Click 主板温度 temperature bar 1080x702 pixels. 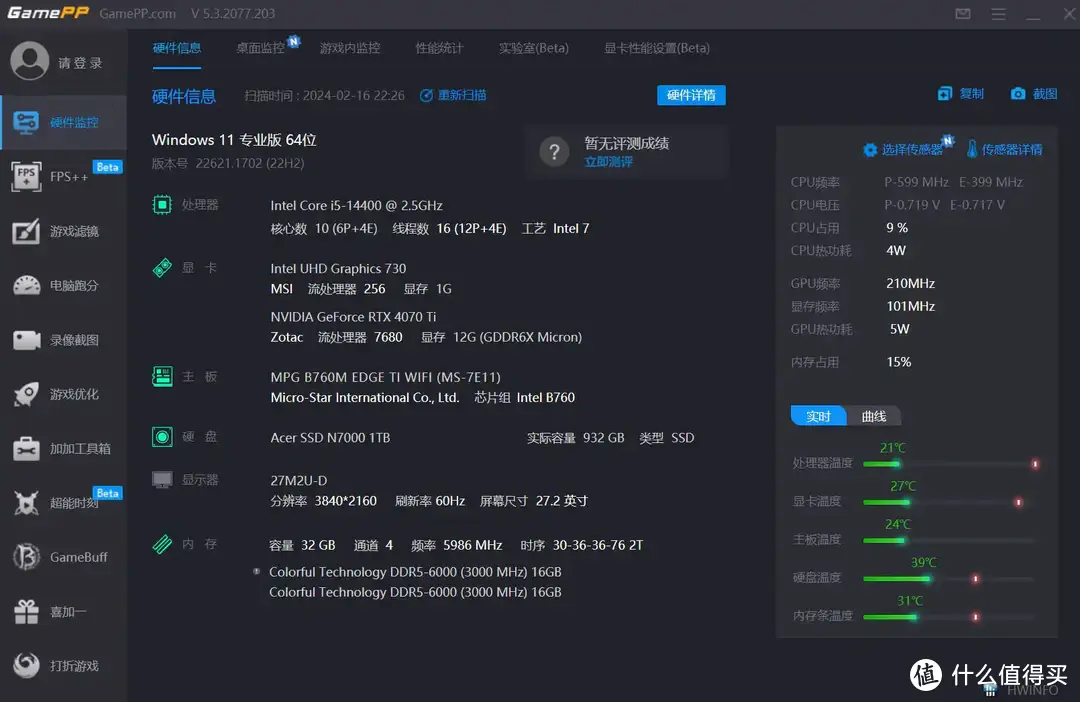tap(951, 540)
